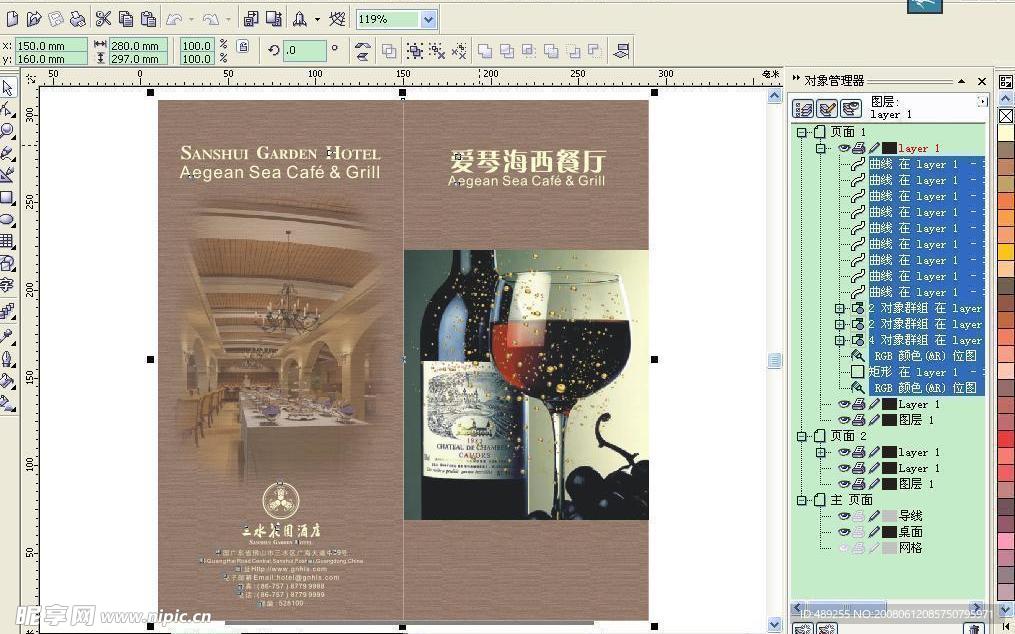
Task: Select the Zoom tool in the toolbox
Action: click(8, 131)
